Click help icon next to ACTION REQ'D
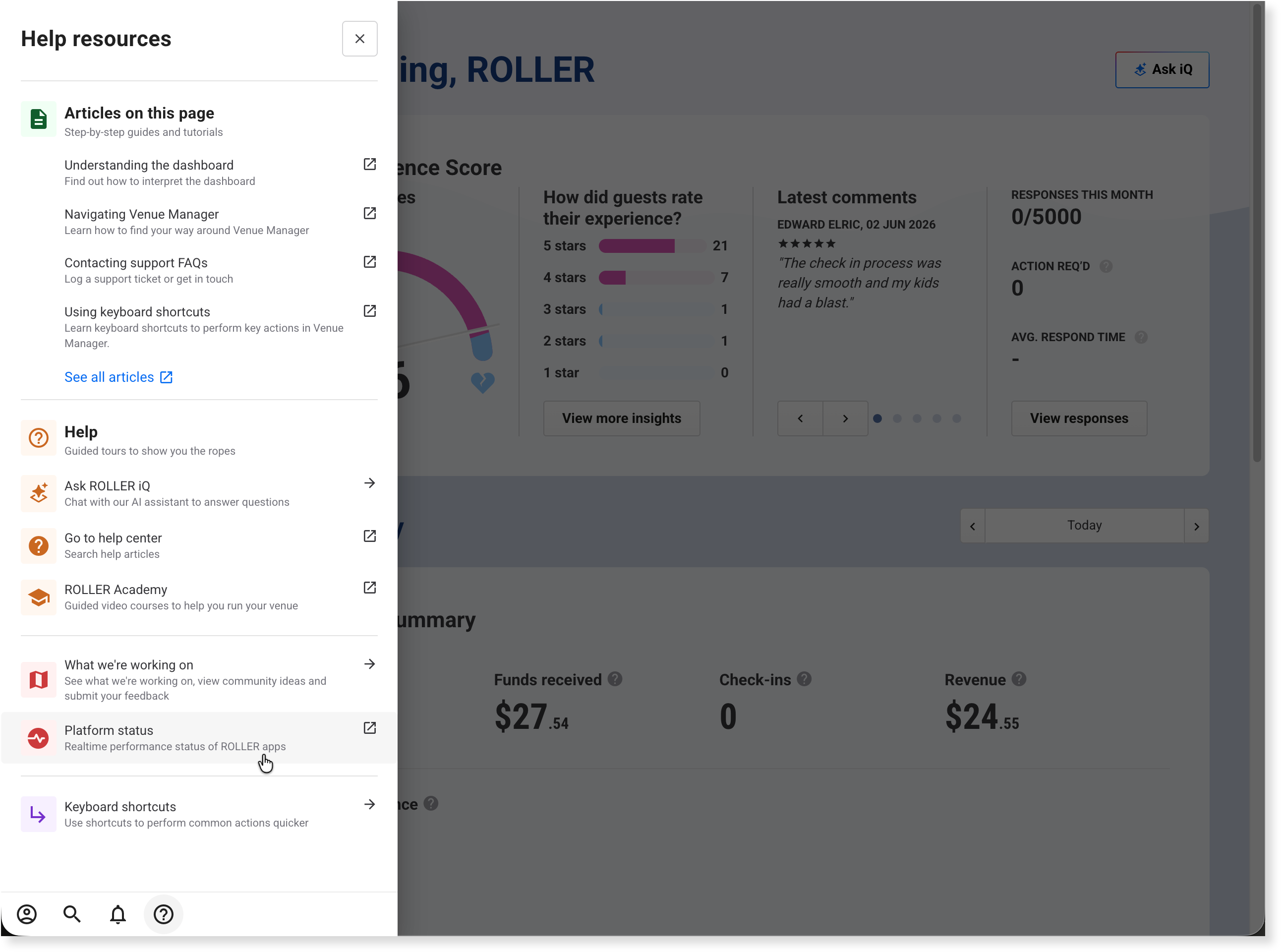 pyautogui.click(x=1105, y=266)
